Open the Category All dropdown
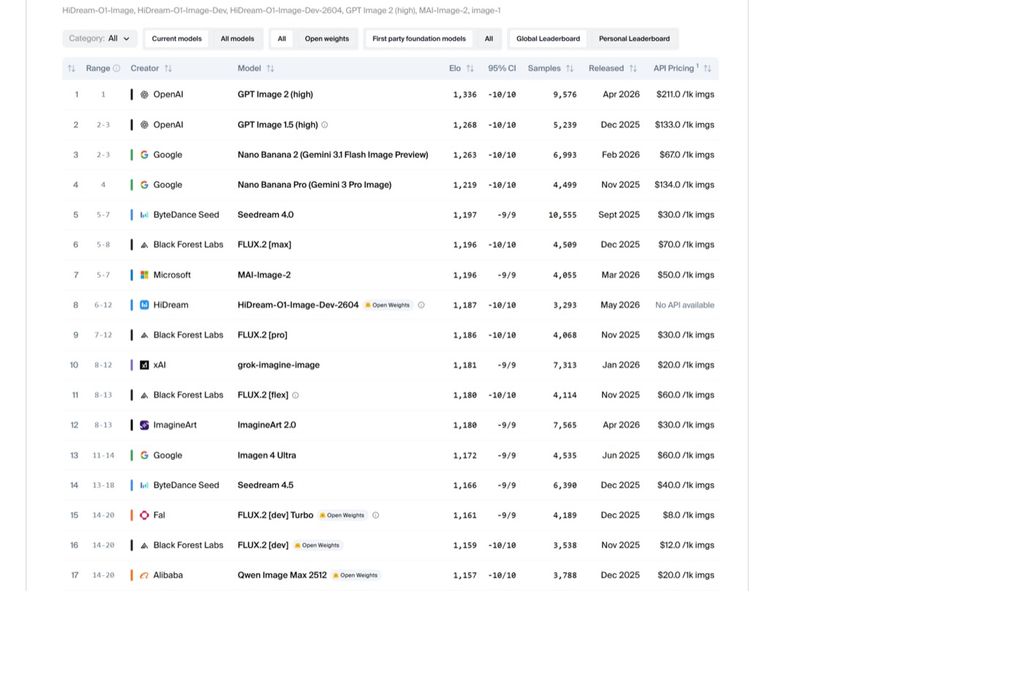Image resolution: width=1024 pixels, height=688 pixels. (x=99, y=39)
